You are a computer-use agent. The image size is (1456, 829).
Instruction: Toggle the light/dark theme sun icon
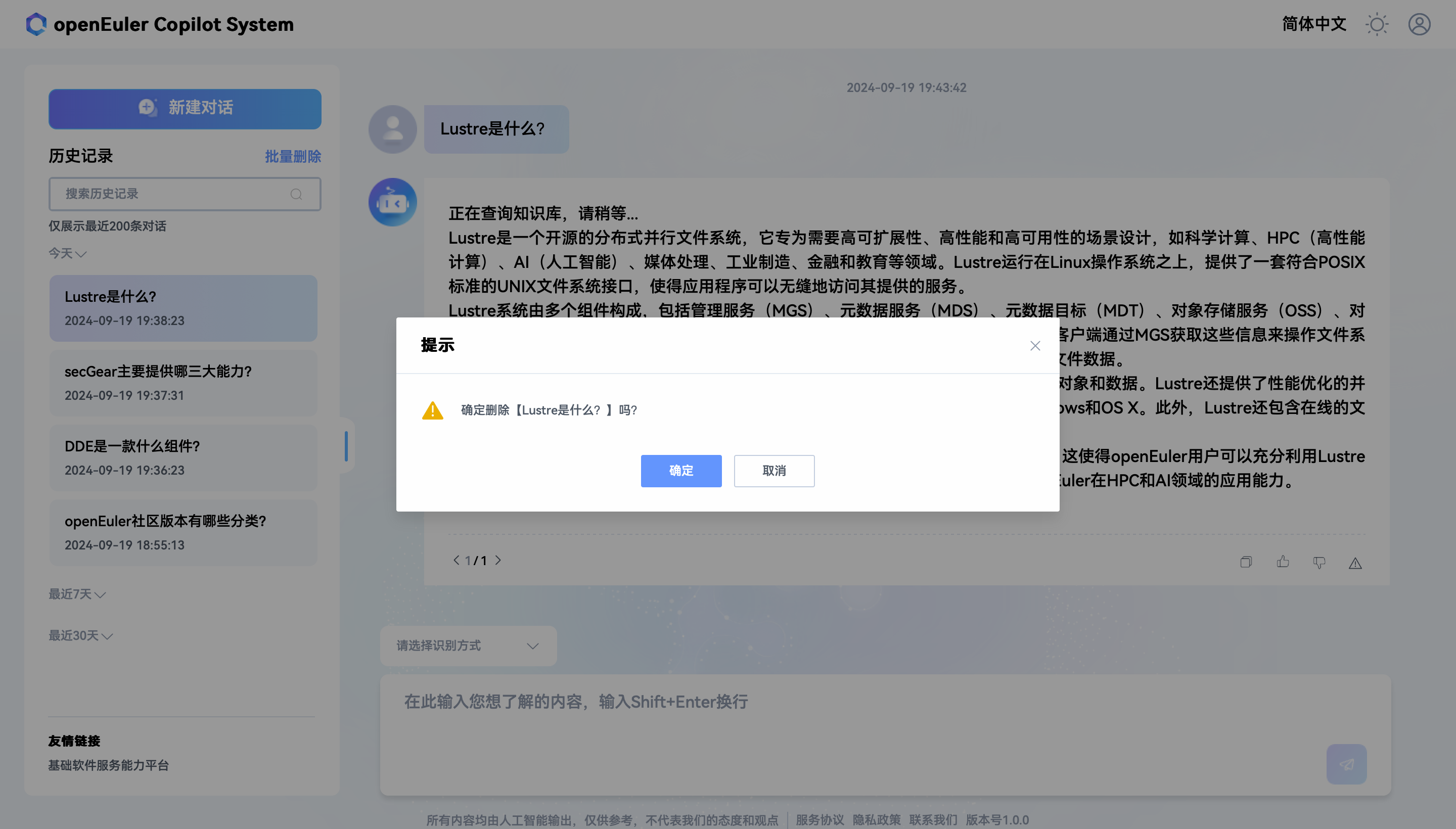(1376, 24)
